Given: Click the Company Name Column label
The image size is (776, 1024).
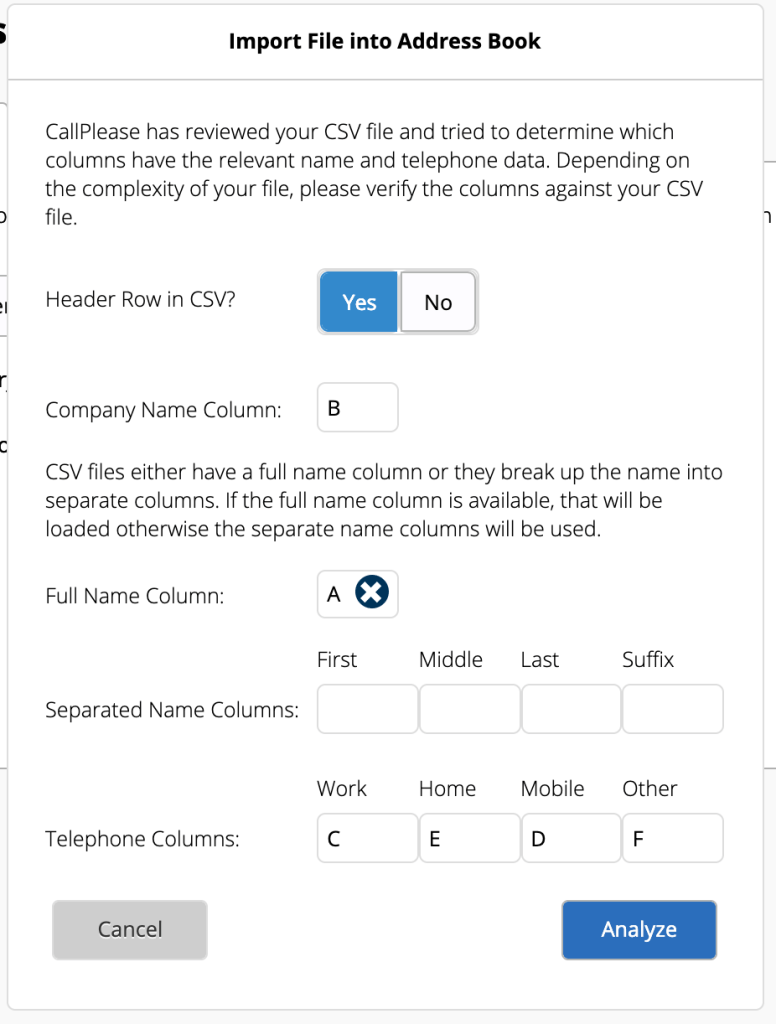Looking at the screenshot, I should [163, 409].
